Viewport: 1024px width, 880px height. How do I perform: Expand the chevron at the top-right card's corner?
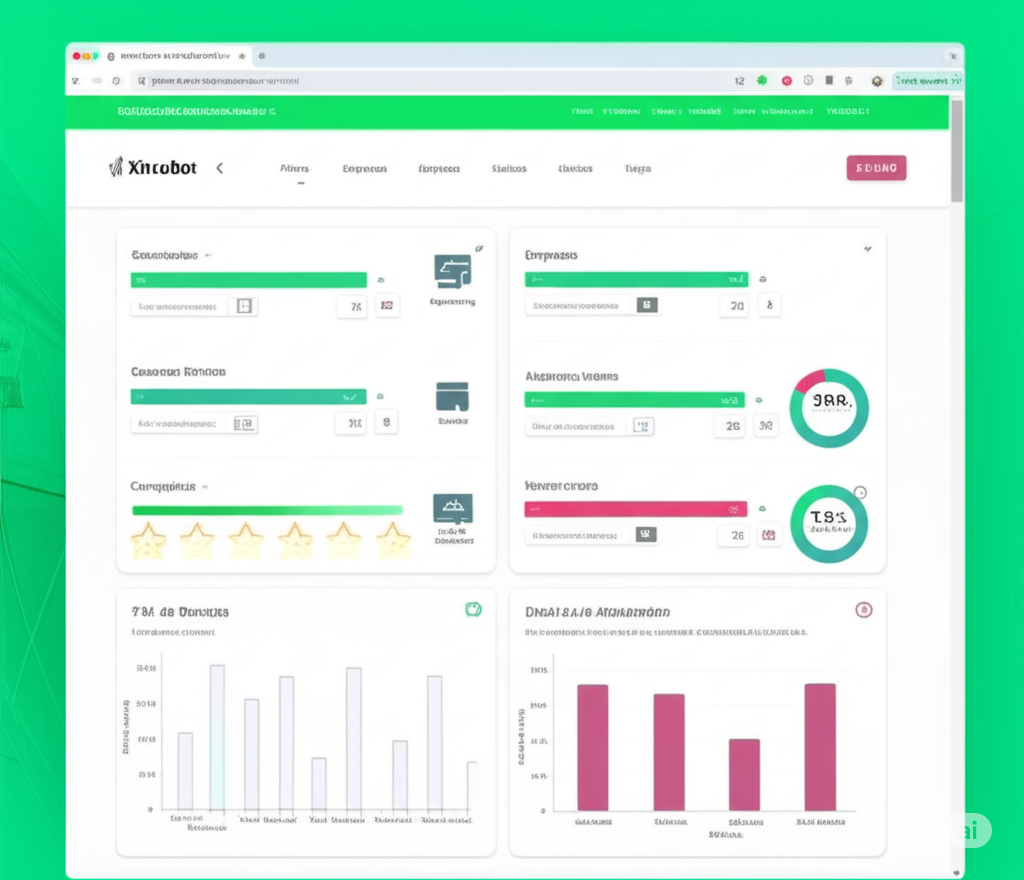point(867,248)
